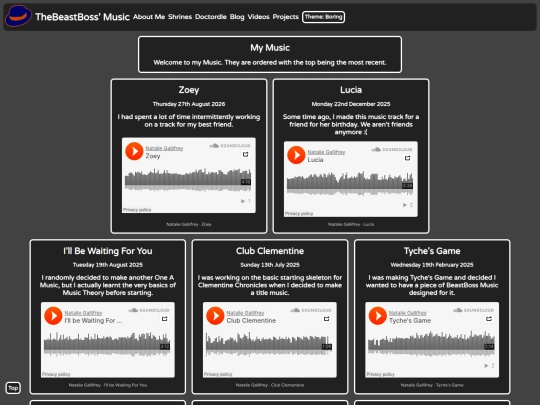
Task: Open SoundCloud logo in Tyche's Game player
Action: (473, 310)
